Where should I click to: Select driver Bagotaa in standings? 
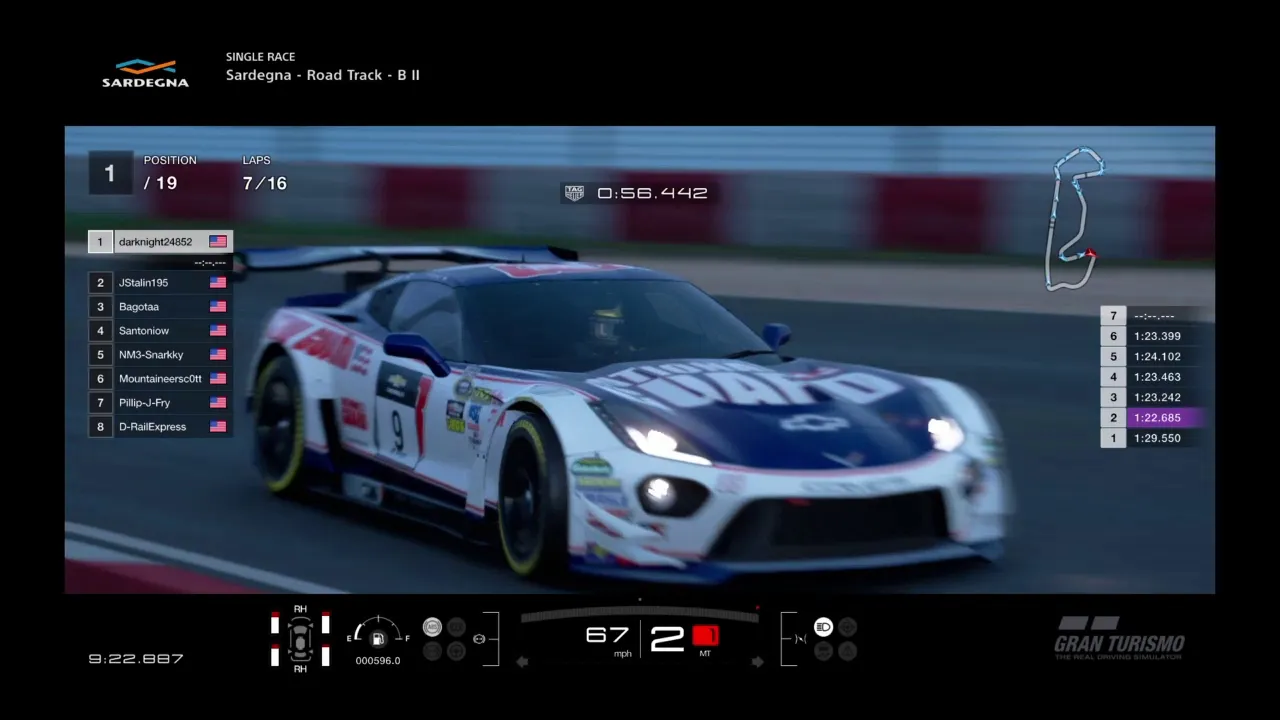[x=160, y=307]
